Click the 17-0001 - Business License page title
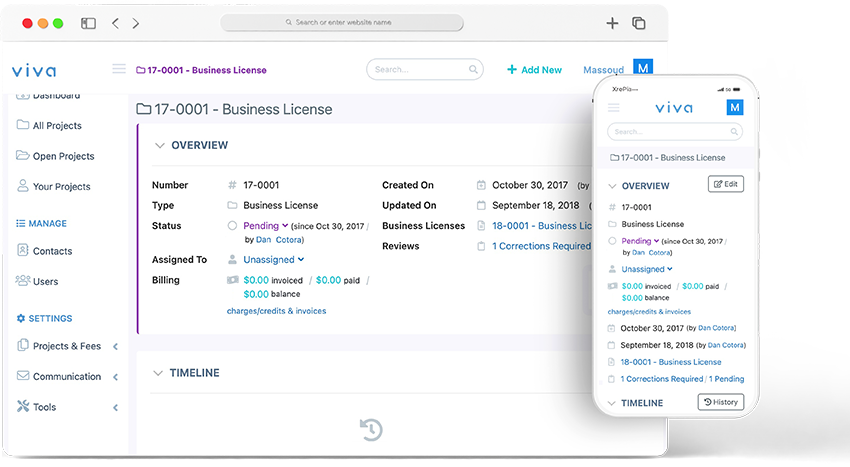Viewport: 850px width, 467px height. [234, 109]
